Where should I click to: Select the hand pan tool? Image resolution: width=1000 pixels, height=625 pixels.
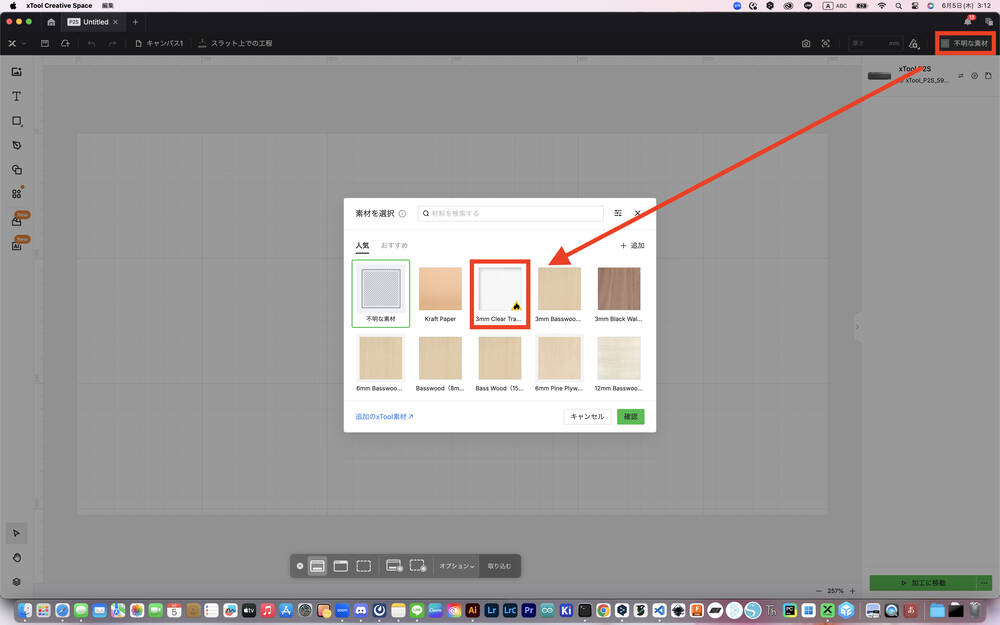pos(17,557)
